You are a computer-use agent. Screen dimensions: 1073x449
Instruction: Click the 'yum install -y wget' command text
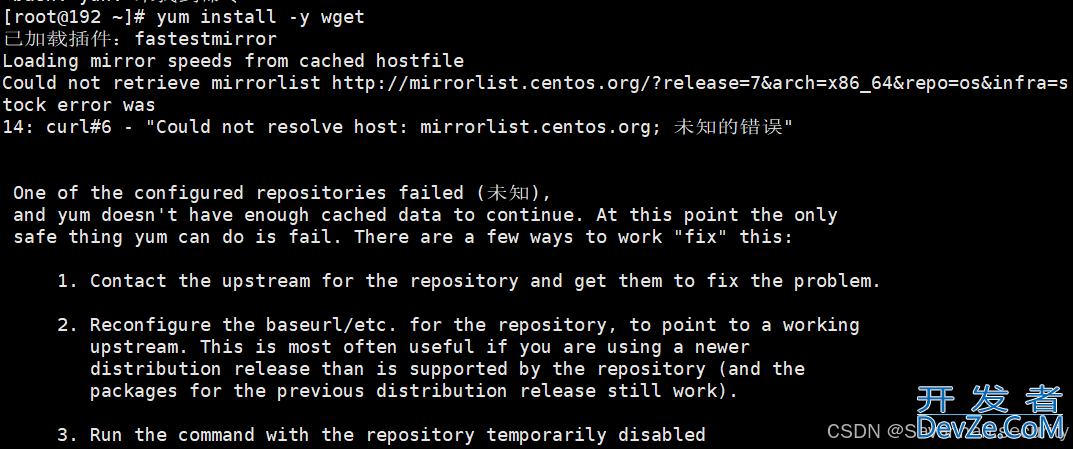coord(261,16)
